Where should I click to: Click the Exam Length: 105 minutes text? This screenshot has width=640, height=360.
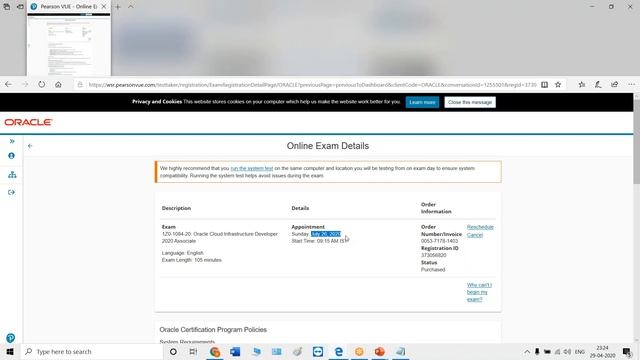(191, 260)
